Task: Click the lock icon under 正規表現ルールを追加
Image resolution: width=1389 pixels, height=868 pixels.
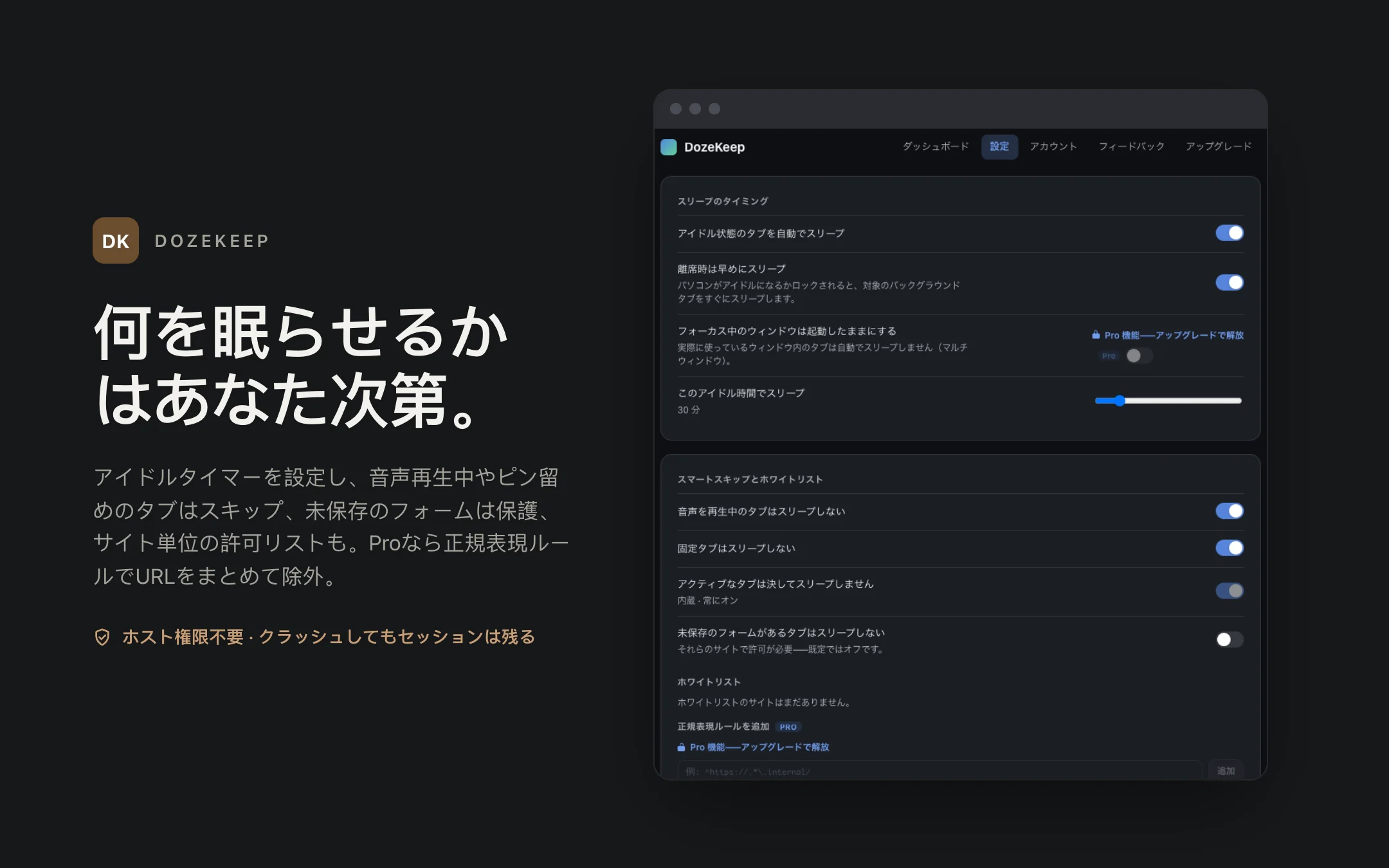Action: click(681, 747)
